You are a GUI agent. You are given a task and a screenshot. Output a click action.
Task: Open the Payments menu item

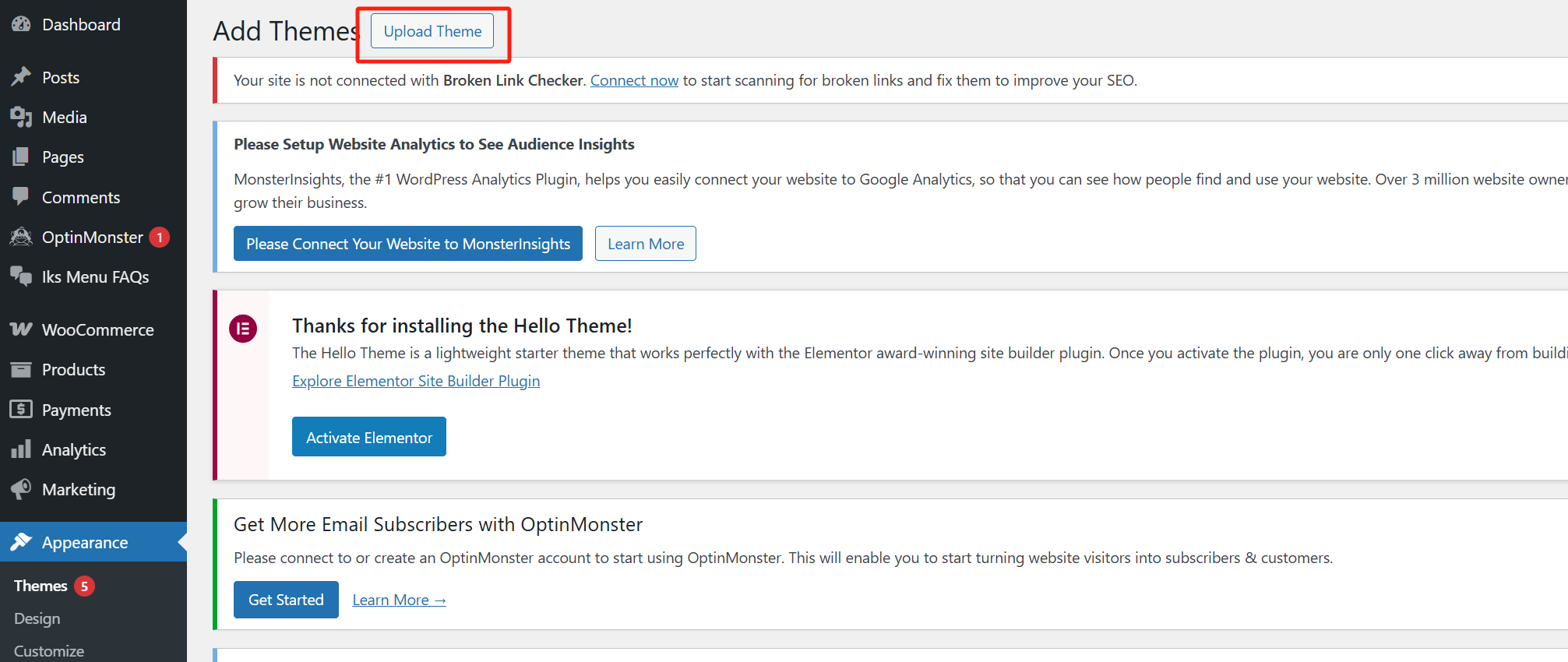(x=76, y=410)
